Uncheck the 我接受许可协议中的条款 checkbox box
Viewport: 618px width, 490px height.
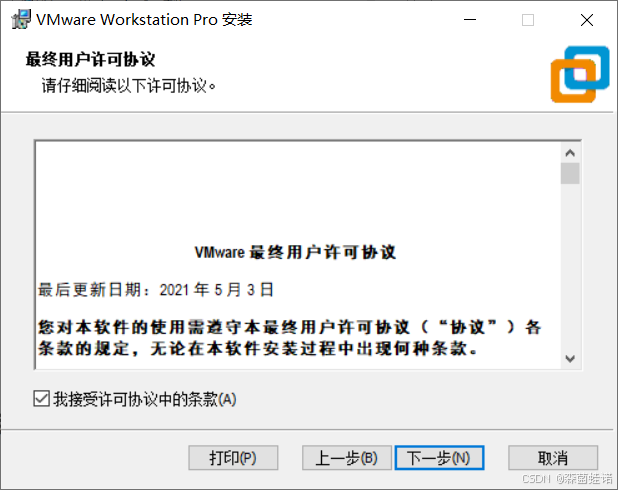tap(41, 399)
